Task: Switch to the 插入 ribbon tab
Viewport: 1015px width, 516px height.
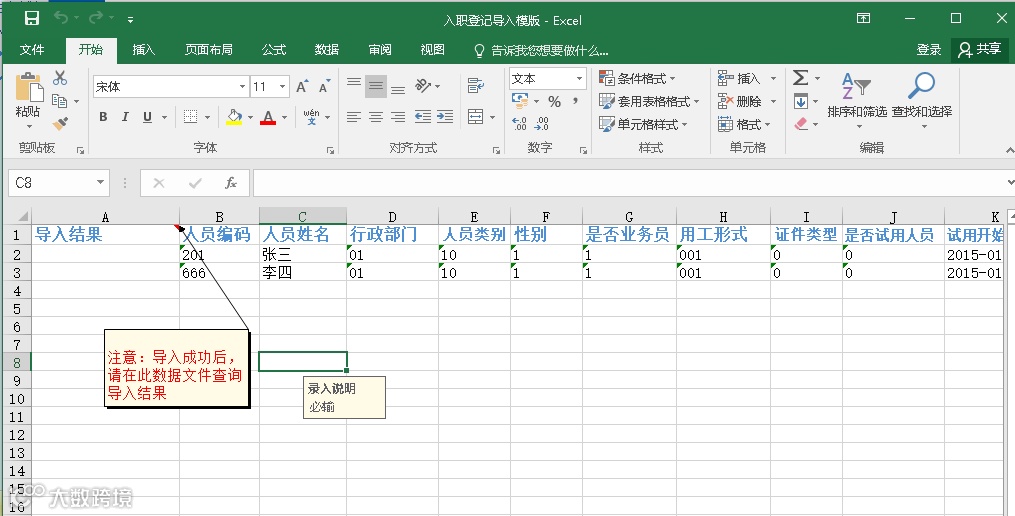Action: pyautogui.click(x=143, y=50)
